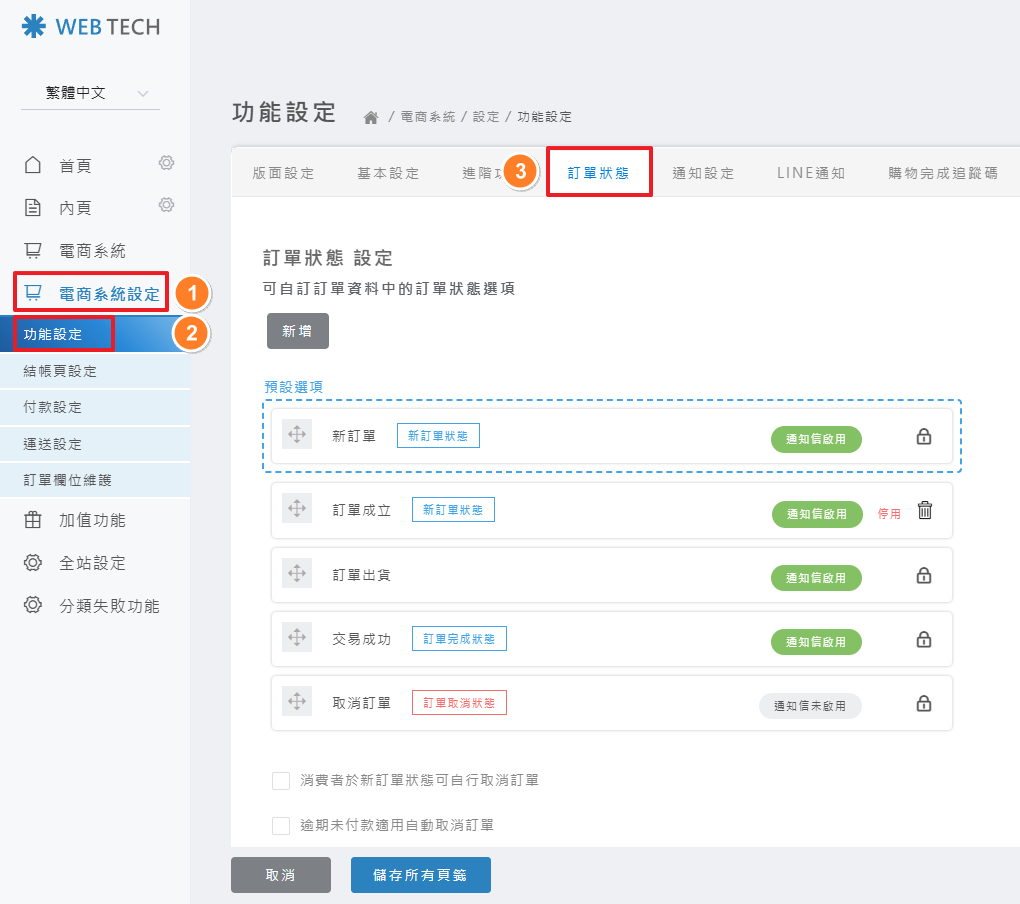Image resolution: width=1020 pixels, height=904 pixels.
Task: Click the lock icon on 訂單出貨 row
Action: click(925, 576)
